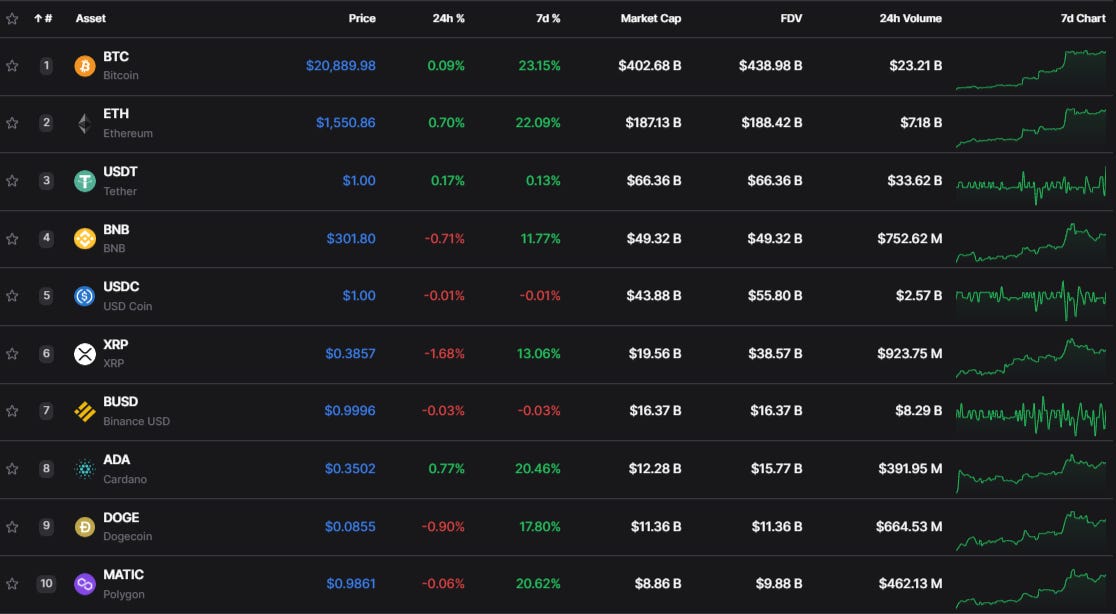Open USDC 7d sparkline chart
The height and width of the screenshot is (614, 1116).
coord(1031,300)
